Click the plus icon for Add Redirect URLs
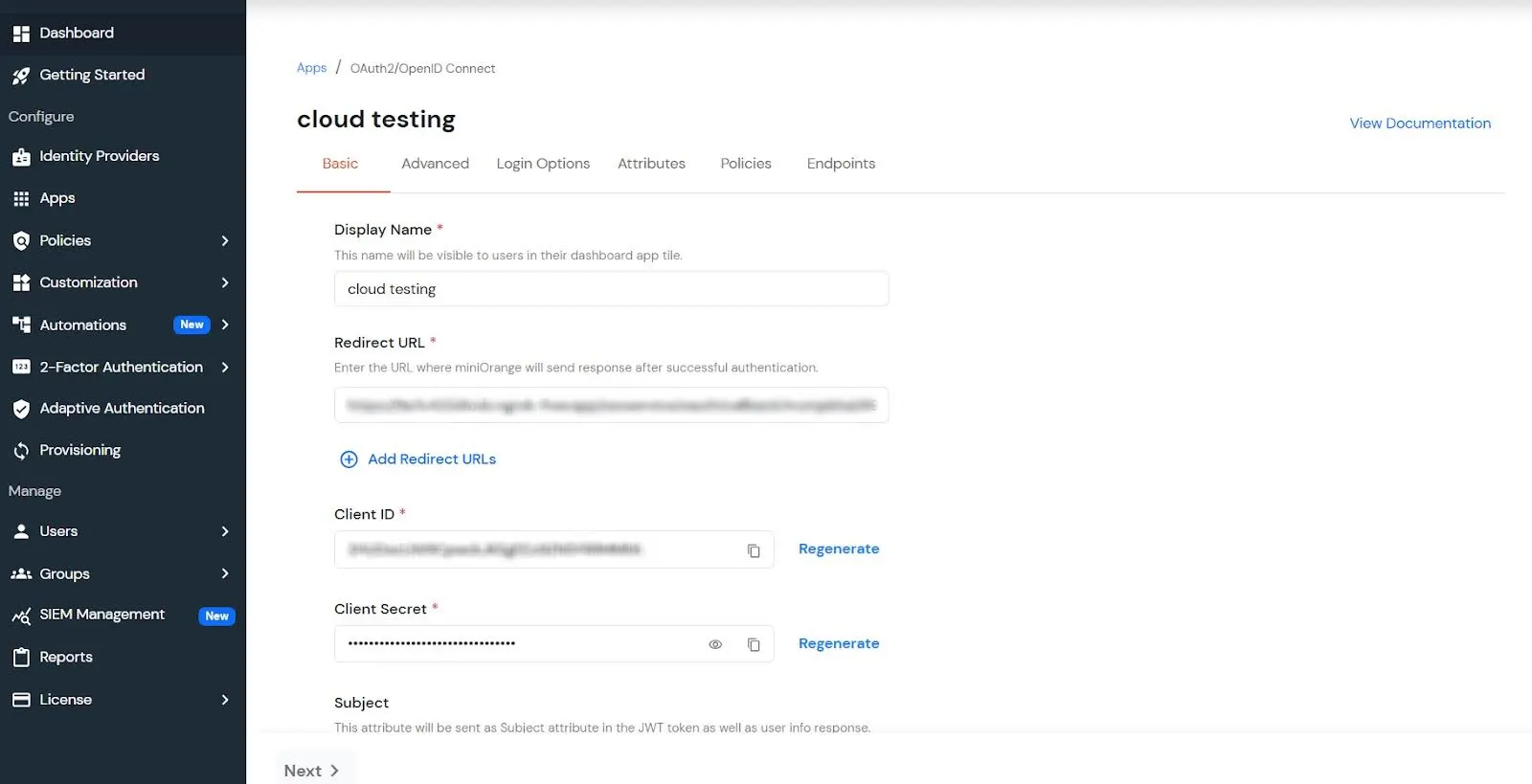Image resolution: width=1532 pixels, height=784 pixels. point(349,459)
